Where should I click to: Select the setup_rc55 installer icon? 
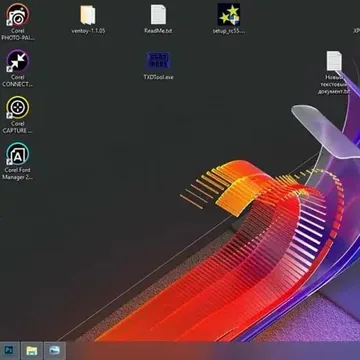(x=229, y=15)
